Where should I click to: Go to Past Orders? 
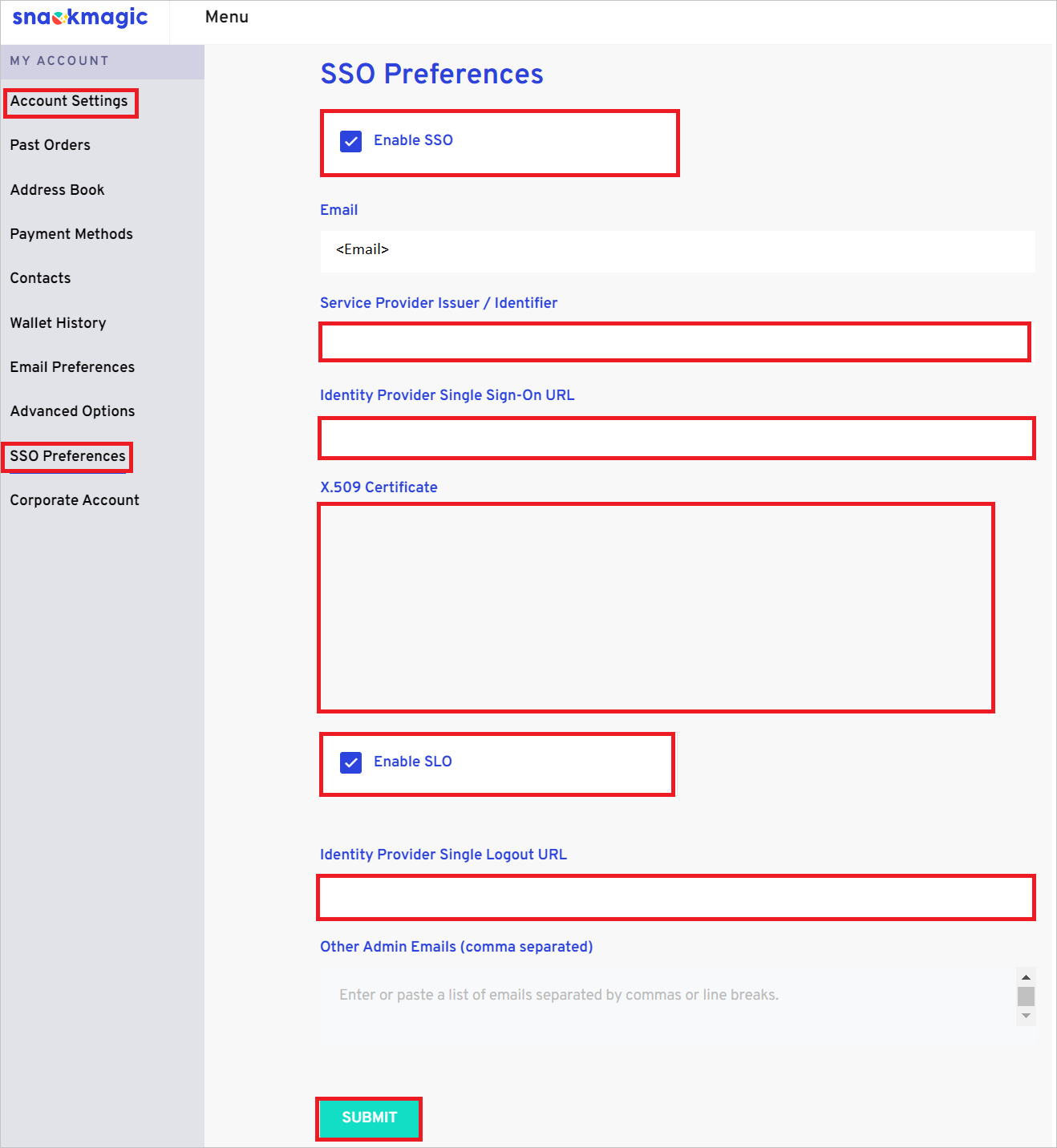[51, 145]
